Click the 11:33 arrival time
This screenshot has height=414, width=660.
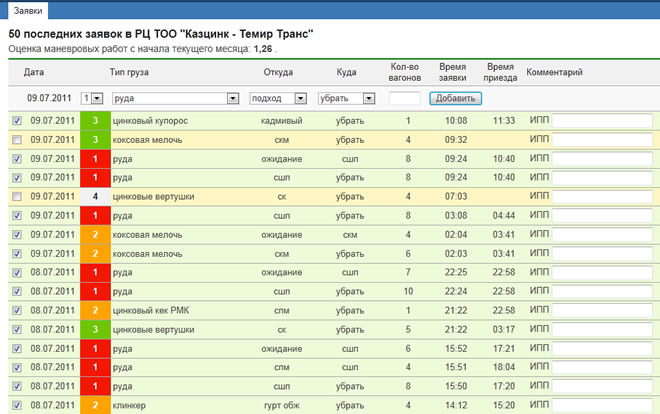pyautogui.click(x=504, y=121)
